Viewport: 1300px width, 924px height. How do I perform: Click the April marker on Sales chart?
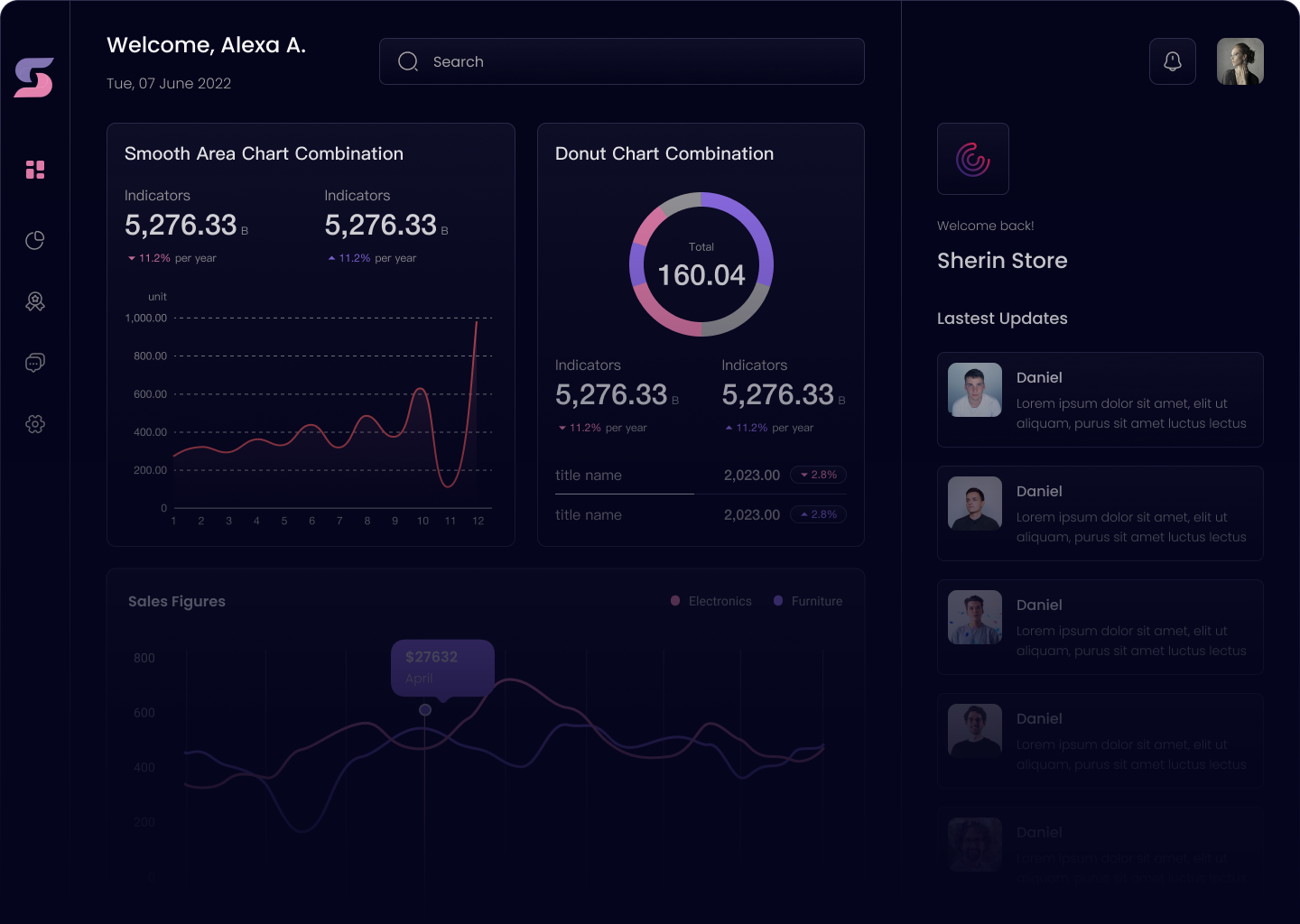click(425, 710)
